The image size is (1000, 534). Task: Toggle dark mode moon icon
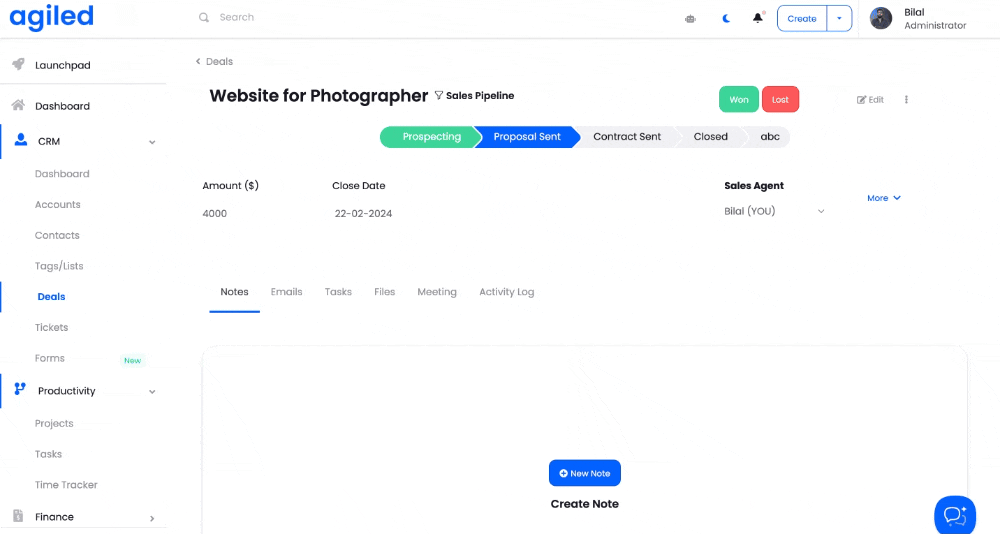(727, 18)
